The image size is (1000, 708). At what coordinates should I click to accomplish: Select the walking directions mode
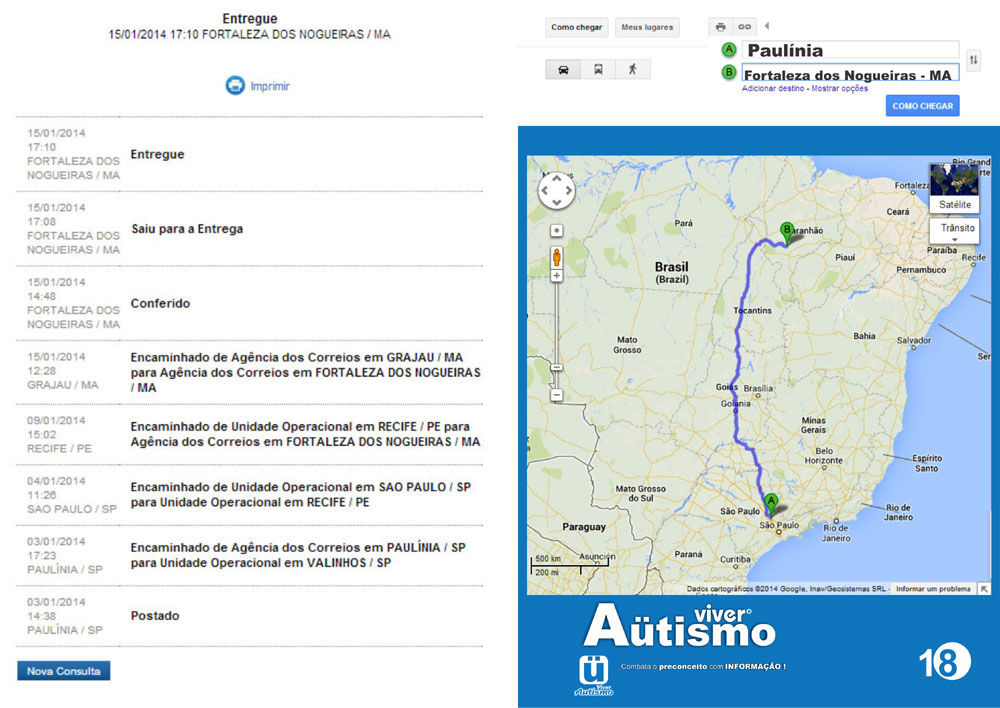click(x=632, y=70)
